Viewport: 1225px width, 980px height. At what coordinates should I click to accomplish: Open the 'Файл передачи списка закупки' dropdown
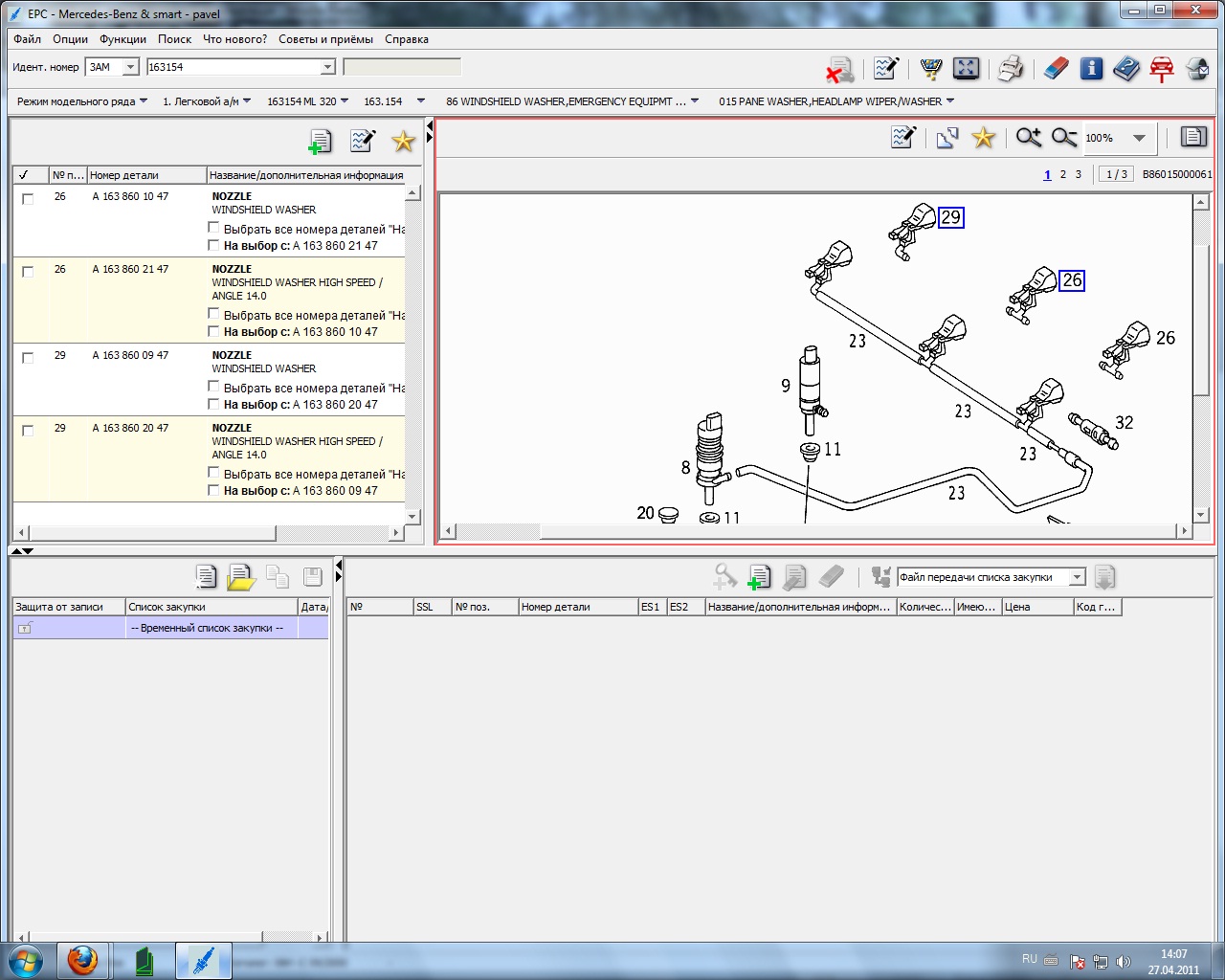pos(1077,577)
